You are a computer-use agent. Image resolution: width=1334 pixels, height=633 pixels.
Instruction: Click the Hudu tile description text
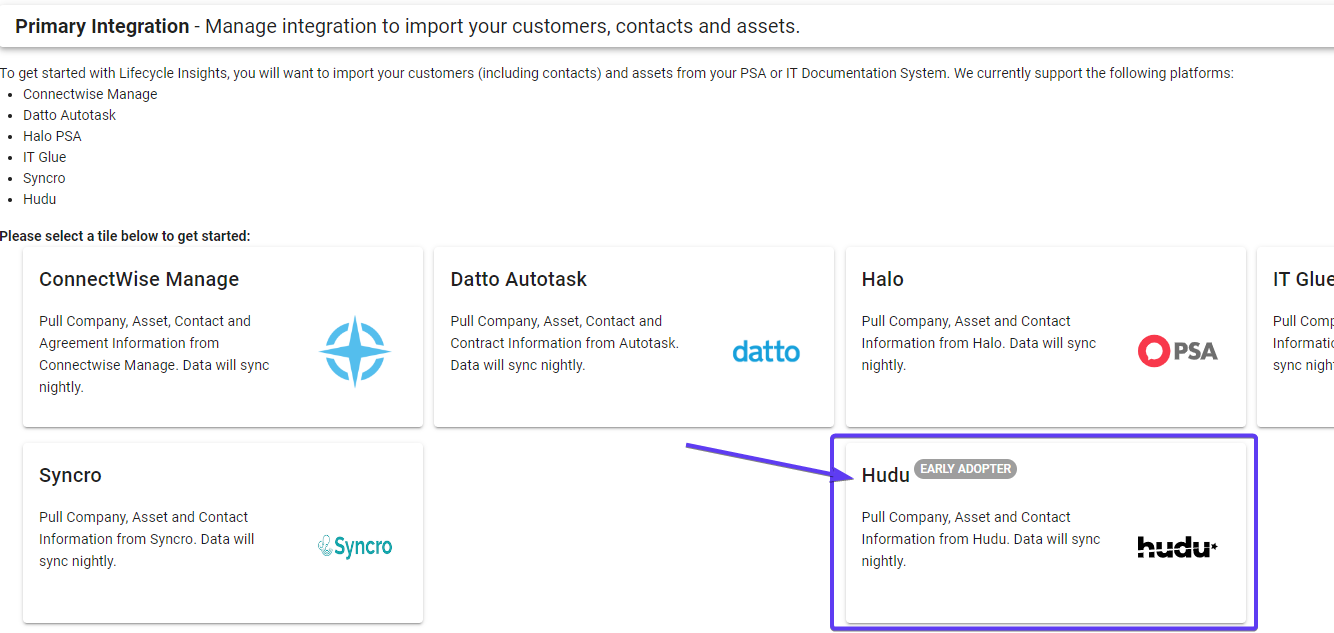[x=980, y=539]
